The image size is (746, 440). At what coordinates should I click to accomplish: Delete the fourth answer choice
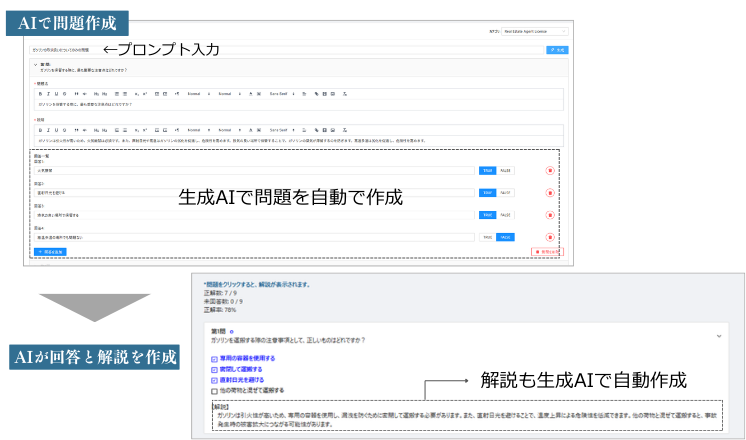click(x=549, y=237)
